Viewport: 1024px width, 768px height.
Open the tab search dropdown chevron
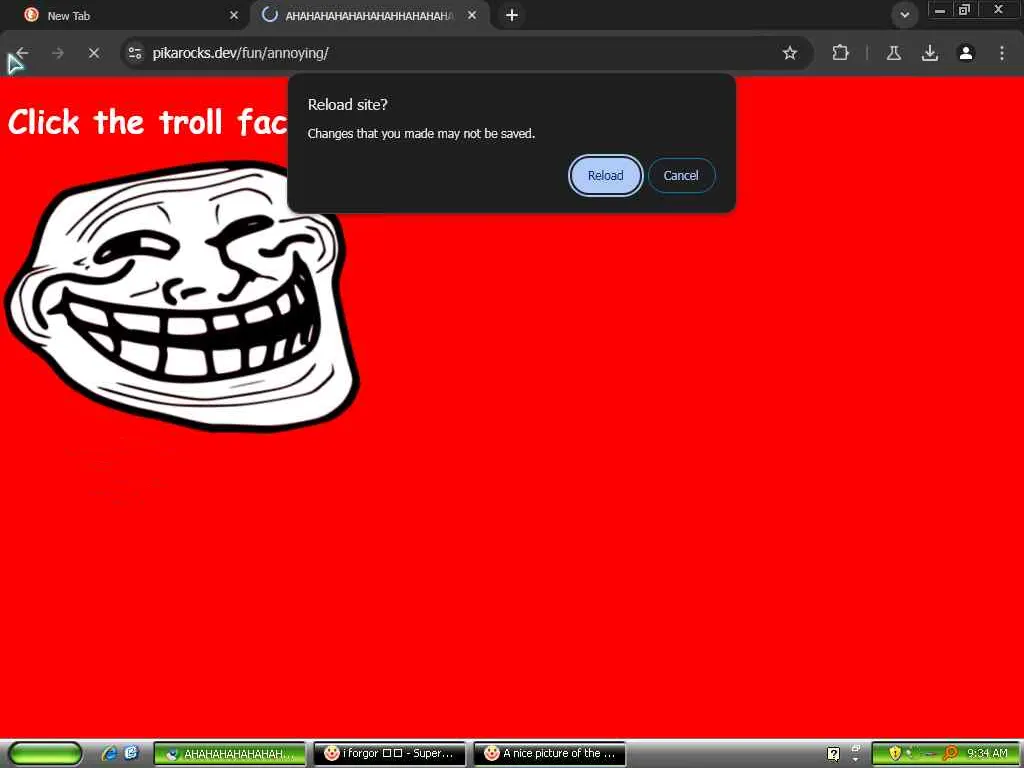(x=904, y=14)
